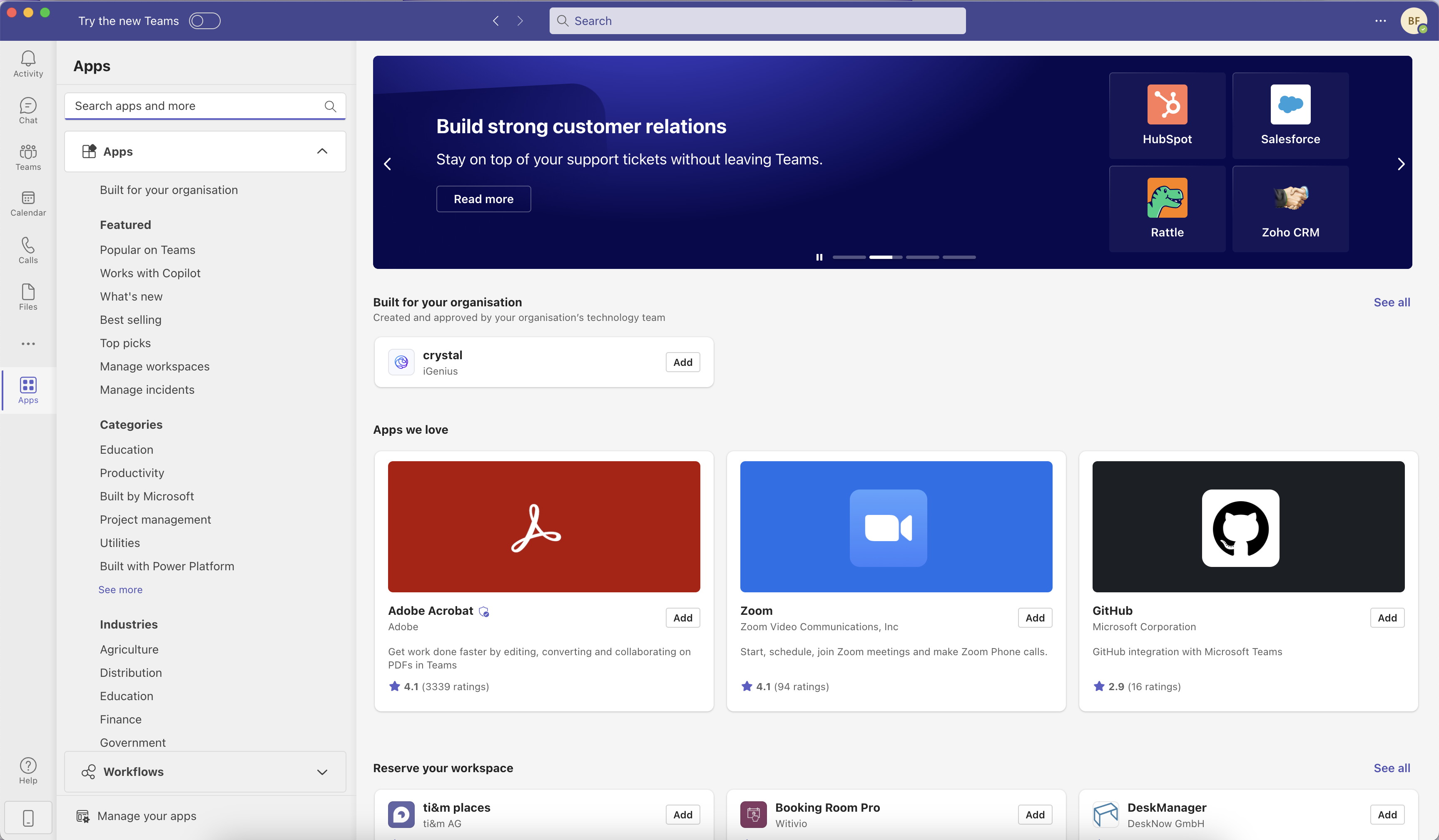The width and height of the screenshot is (1439, 840).
Task: Jump to the fourth carousel indicator bar
Action: 959,257
